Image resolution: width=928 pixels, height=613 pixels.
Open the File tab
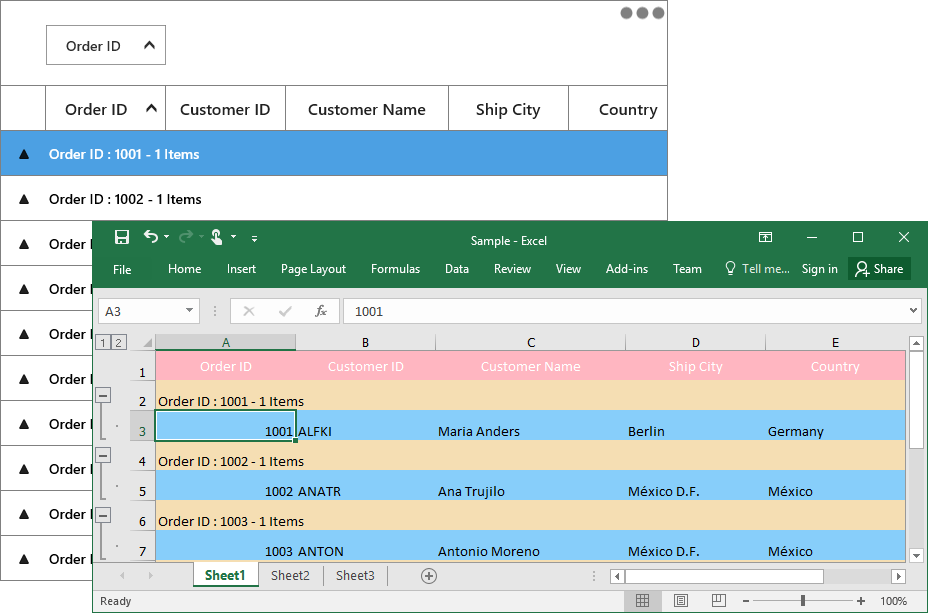click(122, 269)
